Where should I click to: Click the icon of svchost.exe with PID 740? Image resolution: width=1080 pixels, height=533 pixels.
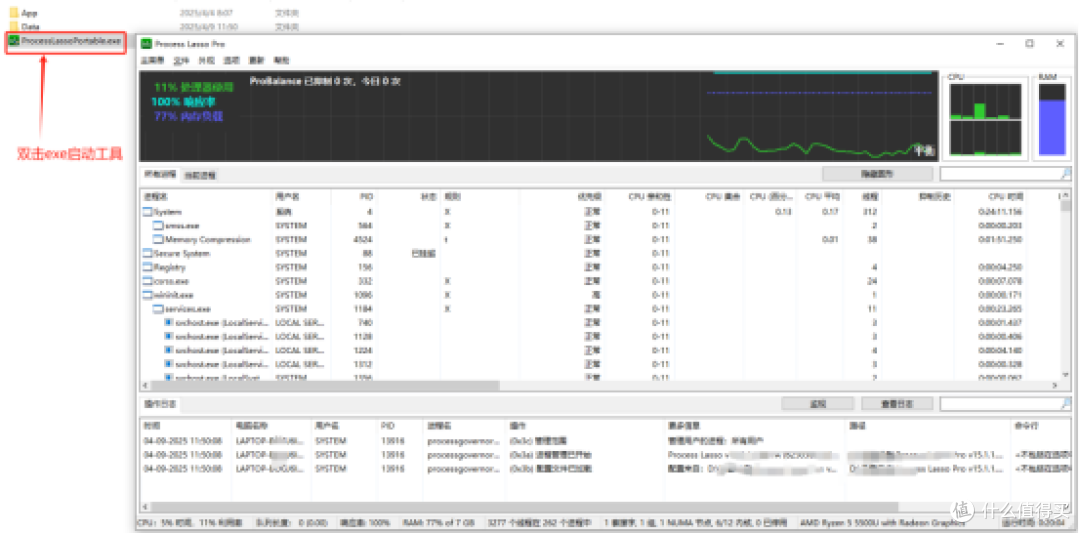click(169, 322)
